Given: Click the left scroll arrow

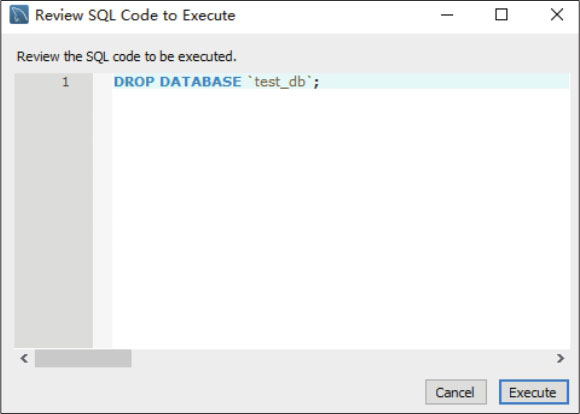Looking at the screenshot, I should (x=24, y=358).
